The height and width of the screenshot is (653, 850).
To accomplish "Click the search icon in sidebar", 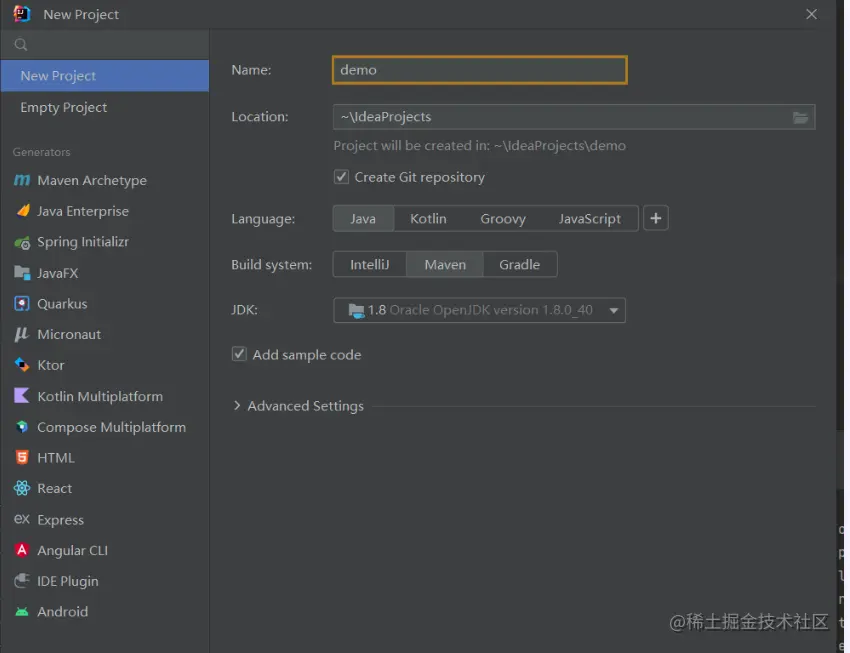I will (21, 45).
